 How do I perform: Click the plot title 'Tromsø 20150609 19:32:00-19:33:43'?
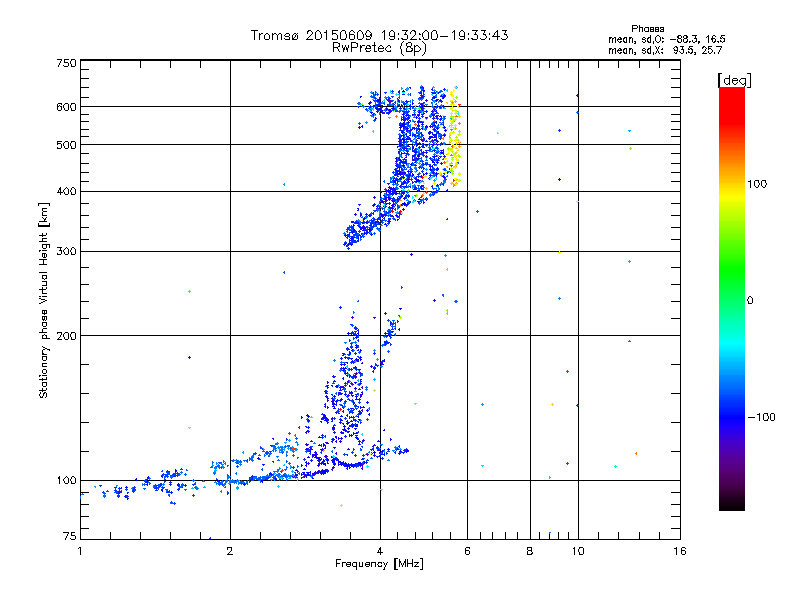(379, 35)
